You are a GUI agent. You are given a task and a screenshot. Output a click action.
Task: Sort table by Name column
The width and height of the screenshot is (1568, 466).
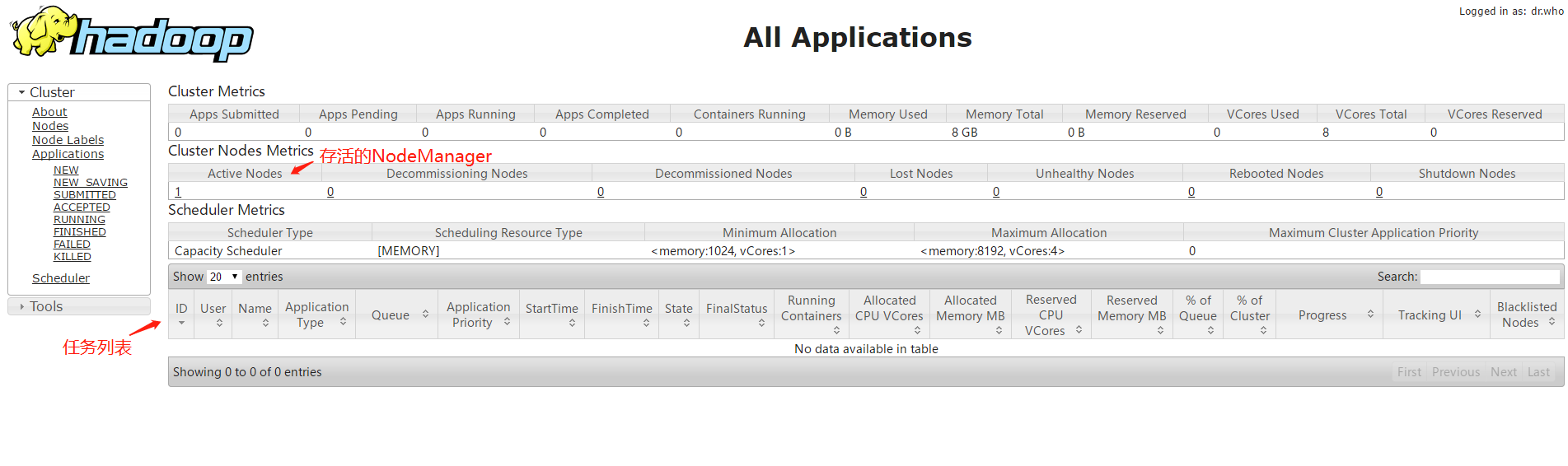tap(255, 315)
